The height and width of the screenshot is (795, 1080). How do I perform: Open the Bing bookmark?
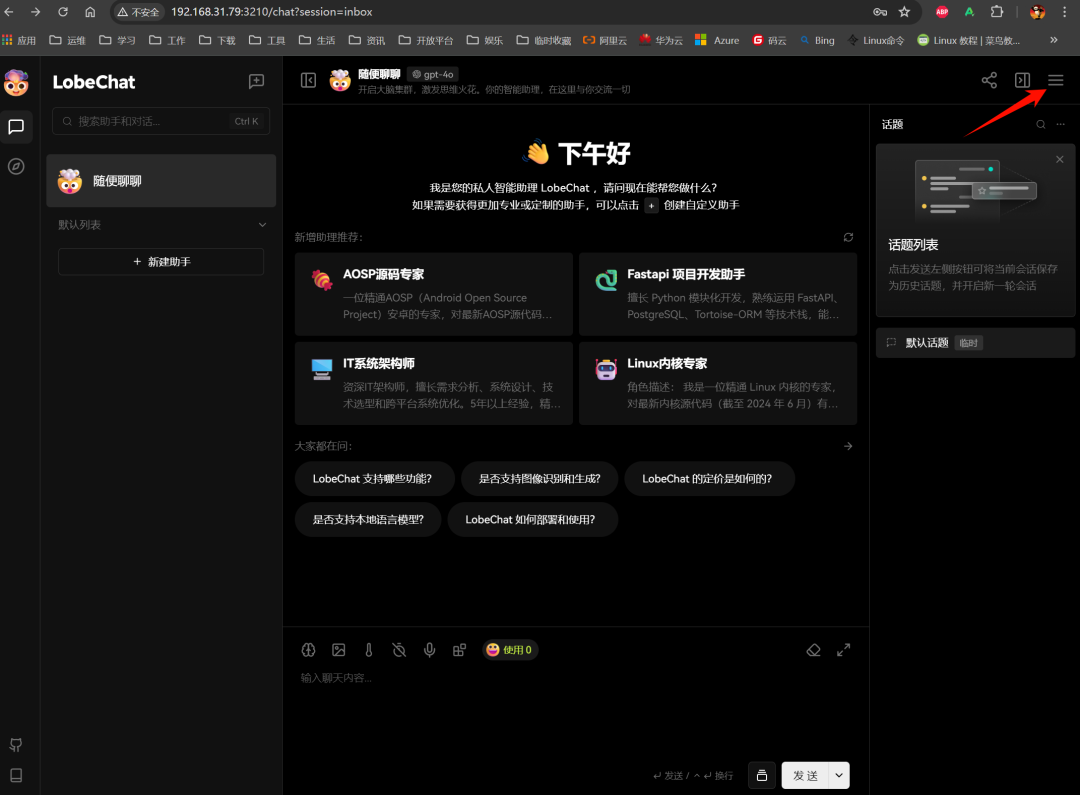(817, 41)
